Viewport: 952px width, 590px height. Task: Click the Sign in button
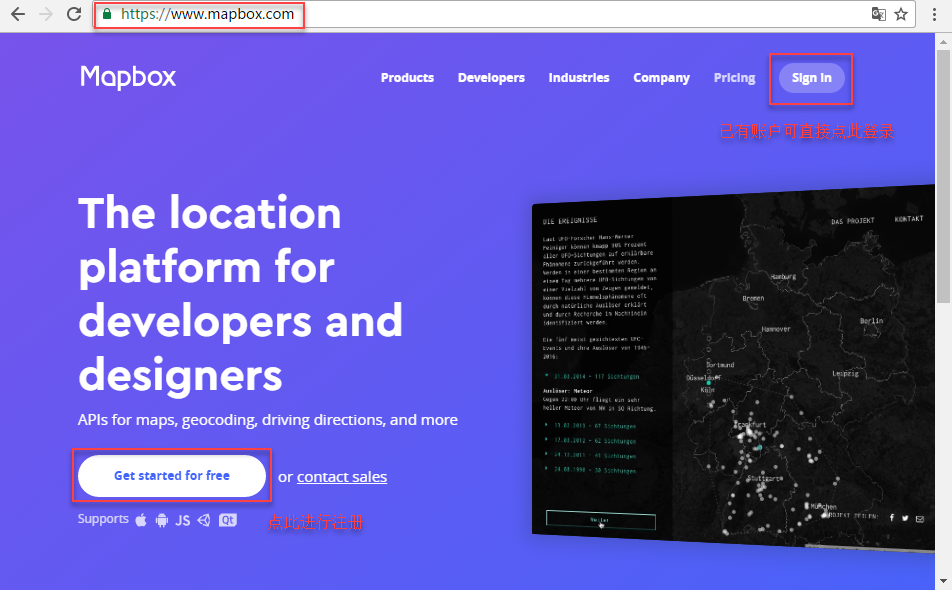point(810,77)
